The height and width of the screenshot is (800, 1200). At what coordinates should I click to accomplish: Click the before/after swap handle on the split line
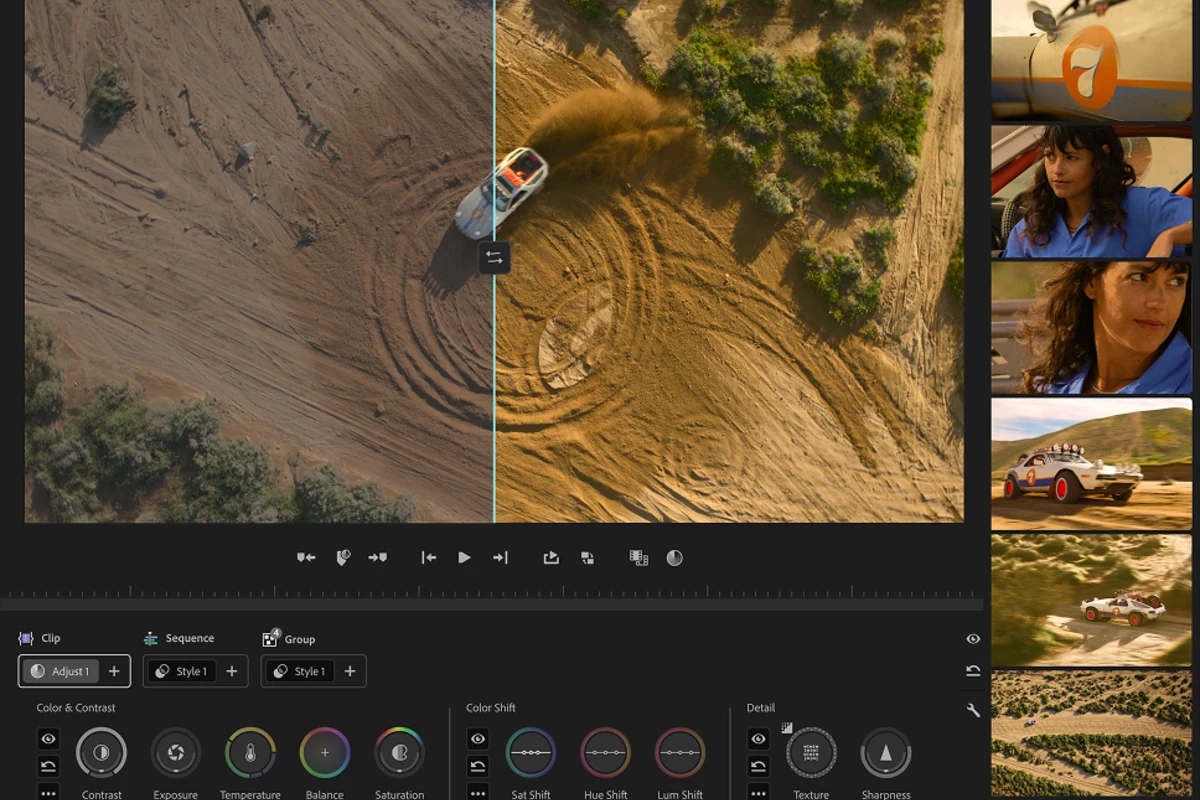click(x=494, y=257)
